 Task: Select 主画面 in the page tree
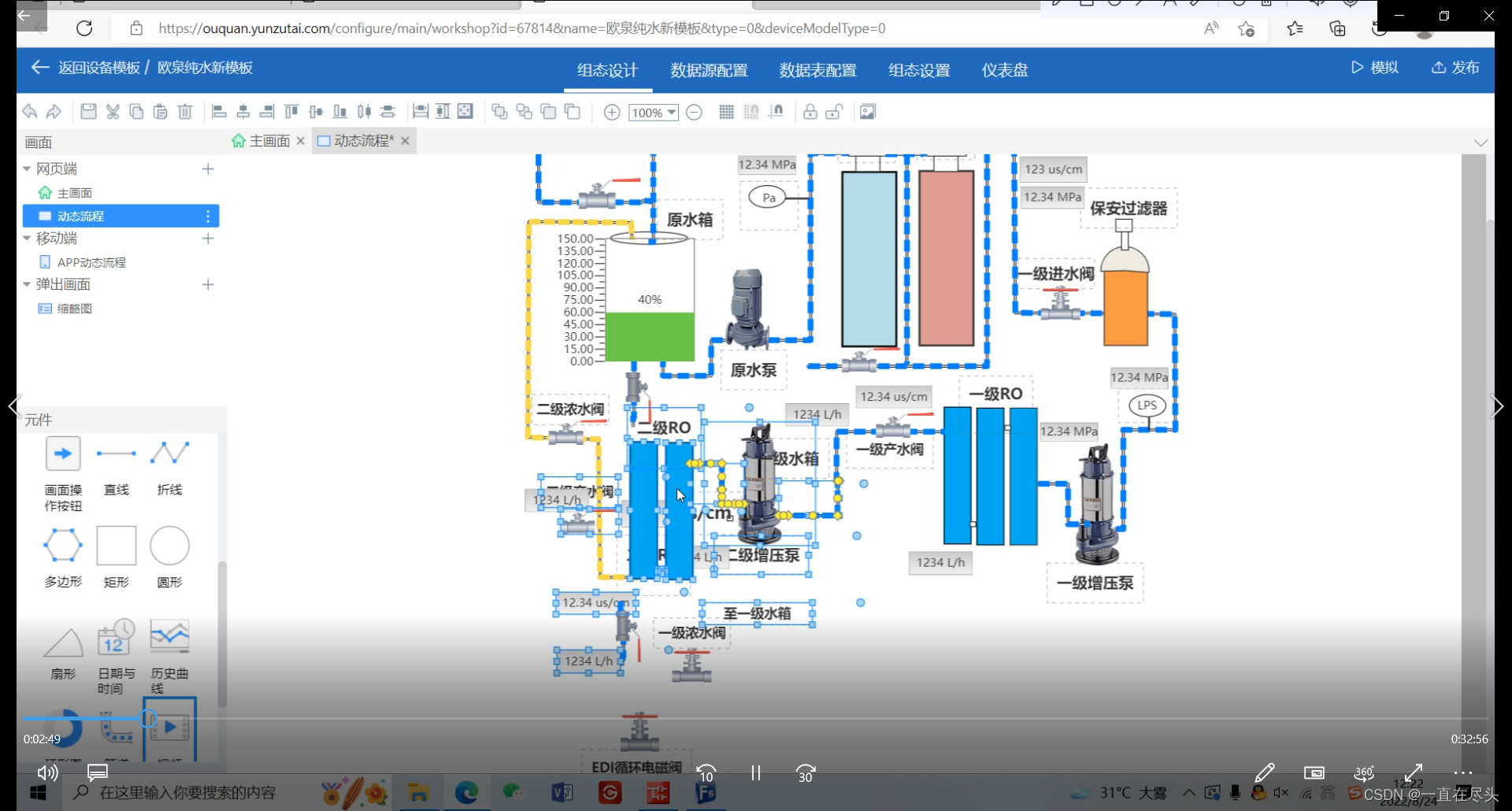point(75,193)
